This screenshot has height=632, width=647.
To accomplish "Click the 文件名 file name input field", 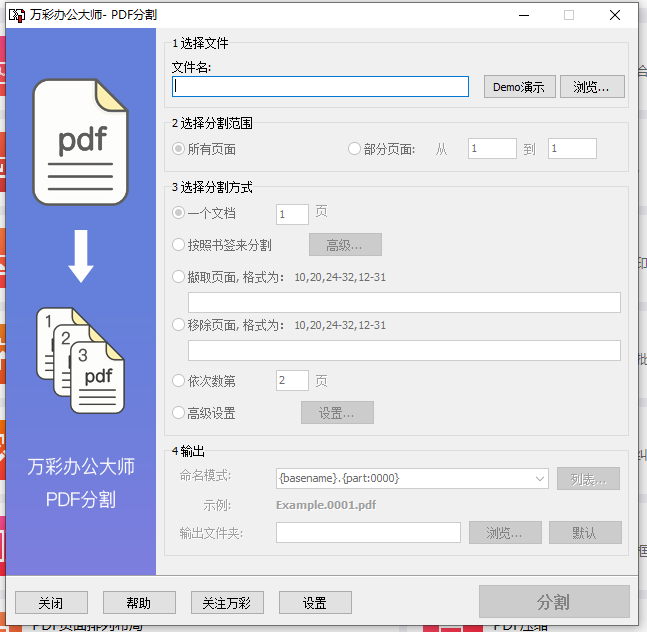I will (320, 87).
